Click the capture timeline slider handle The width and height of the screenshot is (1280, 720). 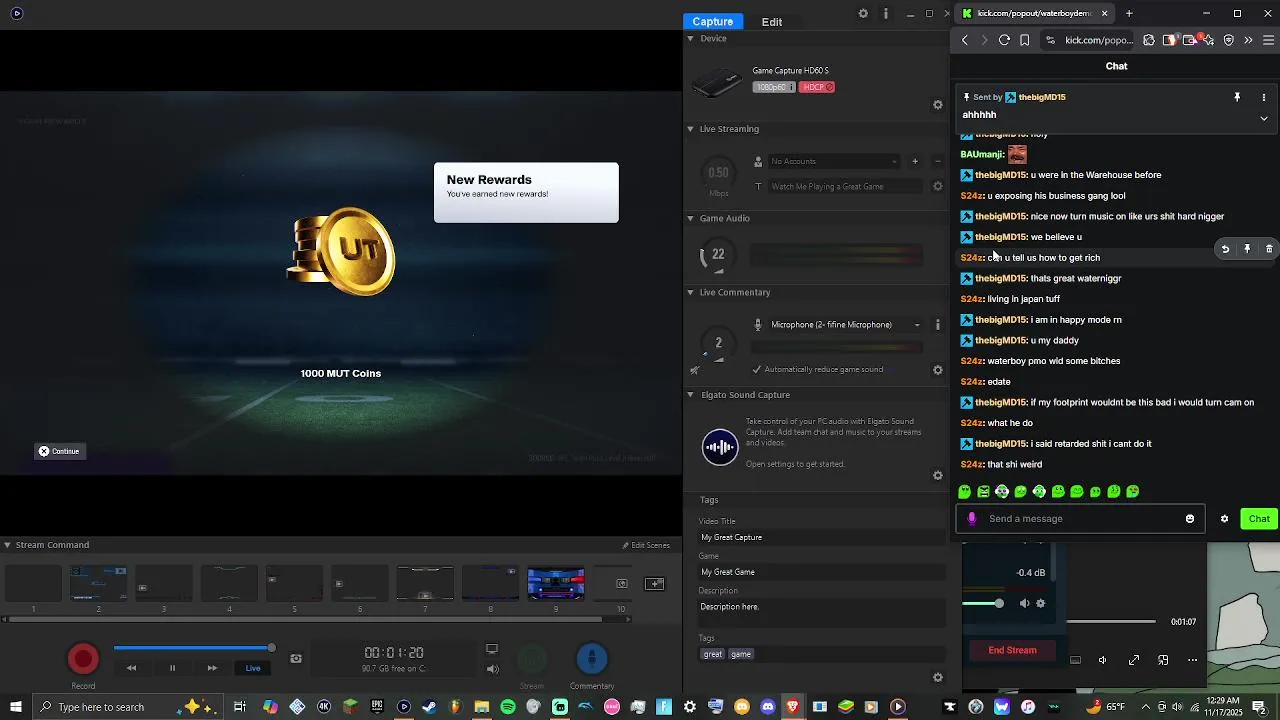pos(271,648)
